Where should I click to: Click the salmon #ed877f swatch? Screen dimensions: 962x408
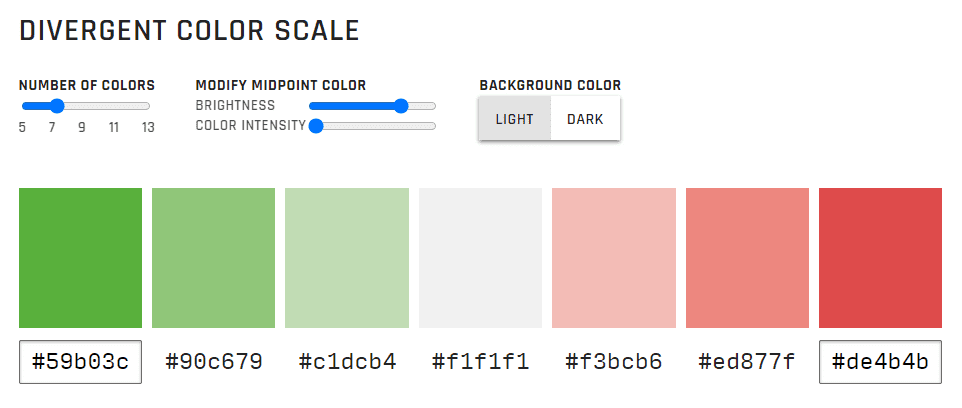(x=747, y=258)
